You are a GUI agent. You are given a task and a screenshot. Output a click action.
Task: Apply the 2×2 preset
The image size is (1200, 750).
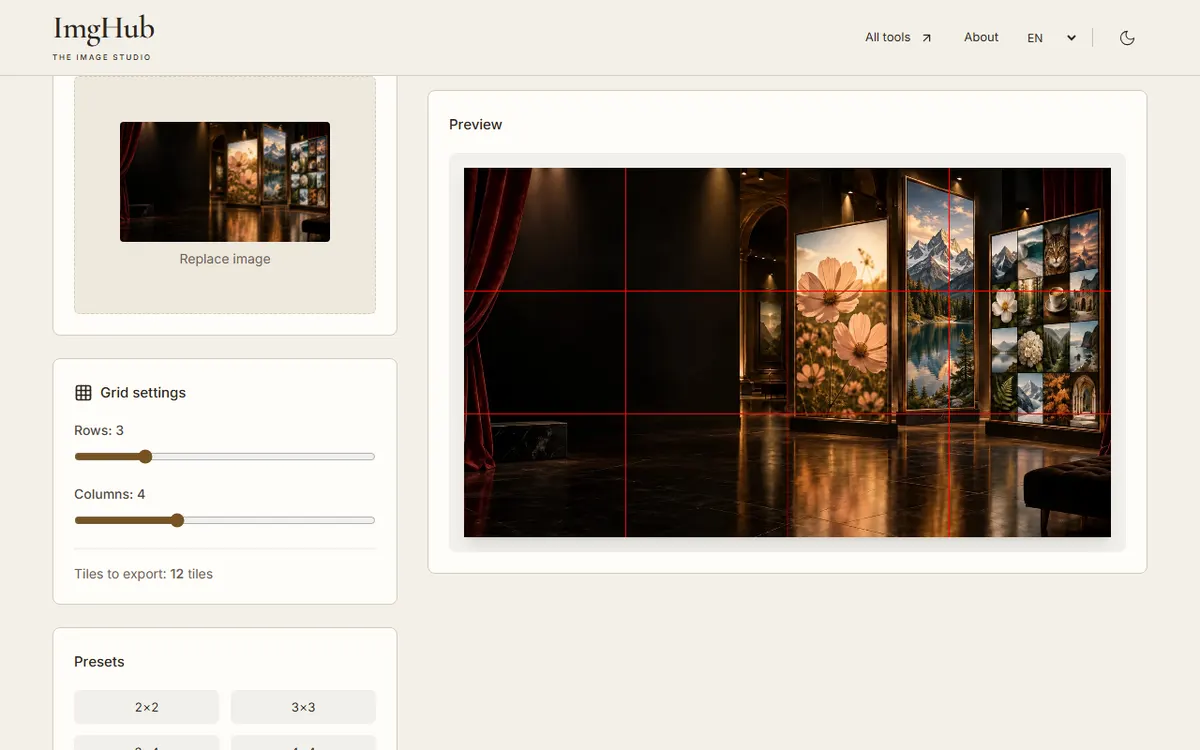(146, 707)
